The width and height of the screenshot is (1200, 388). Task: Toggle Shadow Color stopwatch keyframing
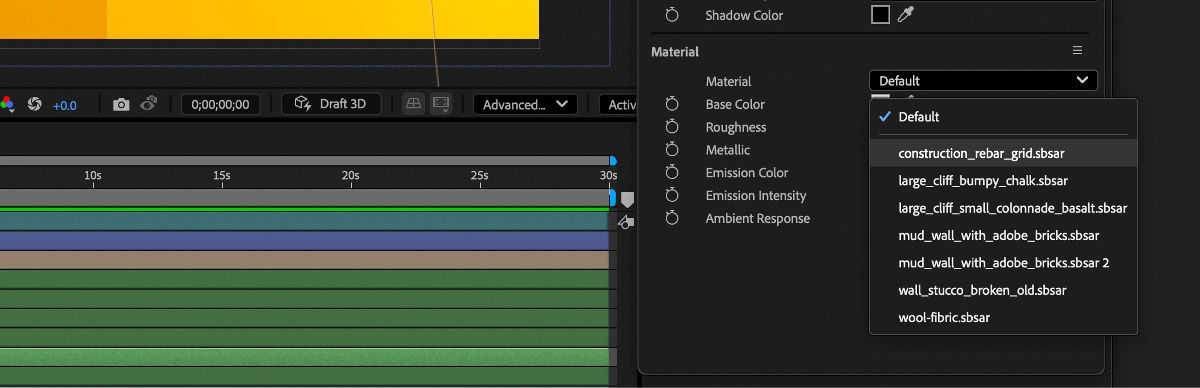(x=672, y=15)
